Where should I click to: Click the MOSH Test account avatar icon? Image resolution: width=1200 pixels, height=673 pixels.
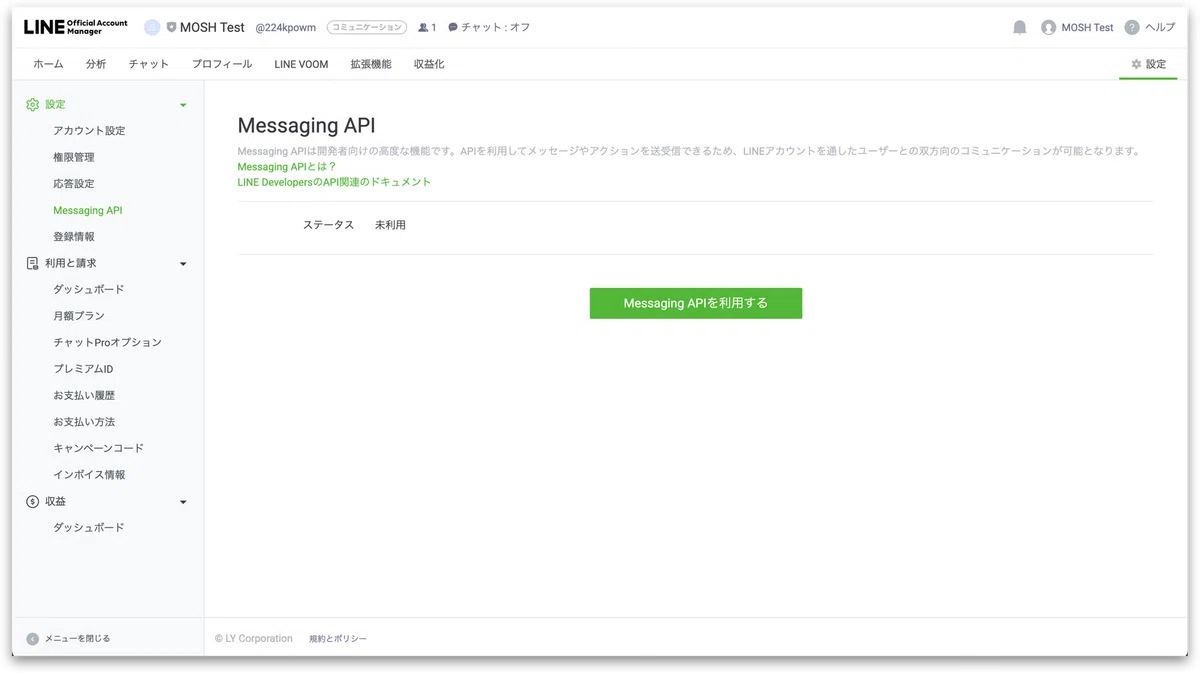[x=1048, y=27]
